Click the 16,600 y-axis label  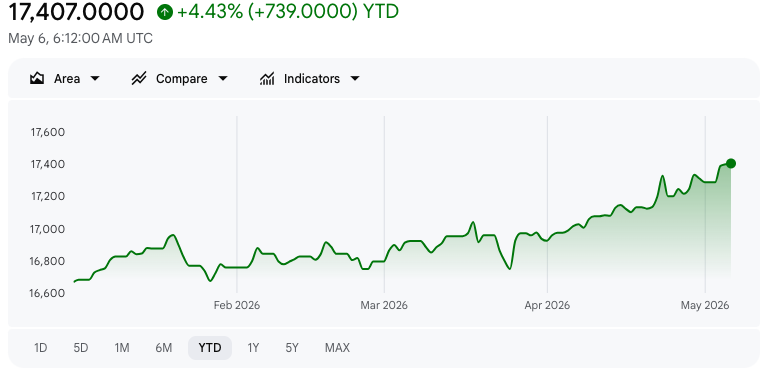(x=48, y=293)
